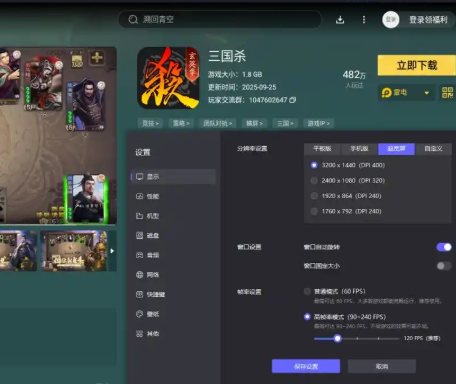
Task: Select 1760 x 792 (DPI 240) resolution
Action: click(x=314, y=211)
